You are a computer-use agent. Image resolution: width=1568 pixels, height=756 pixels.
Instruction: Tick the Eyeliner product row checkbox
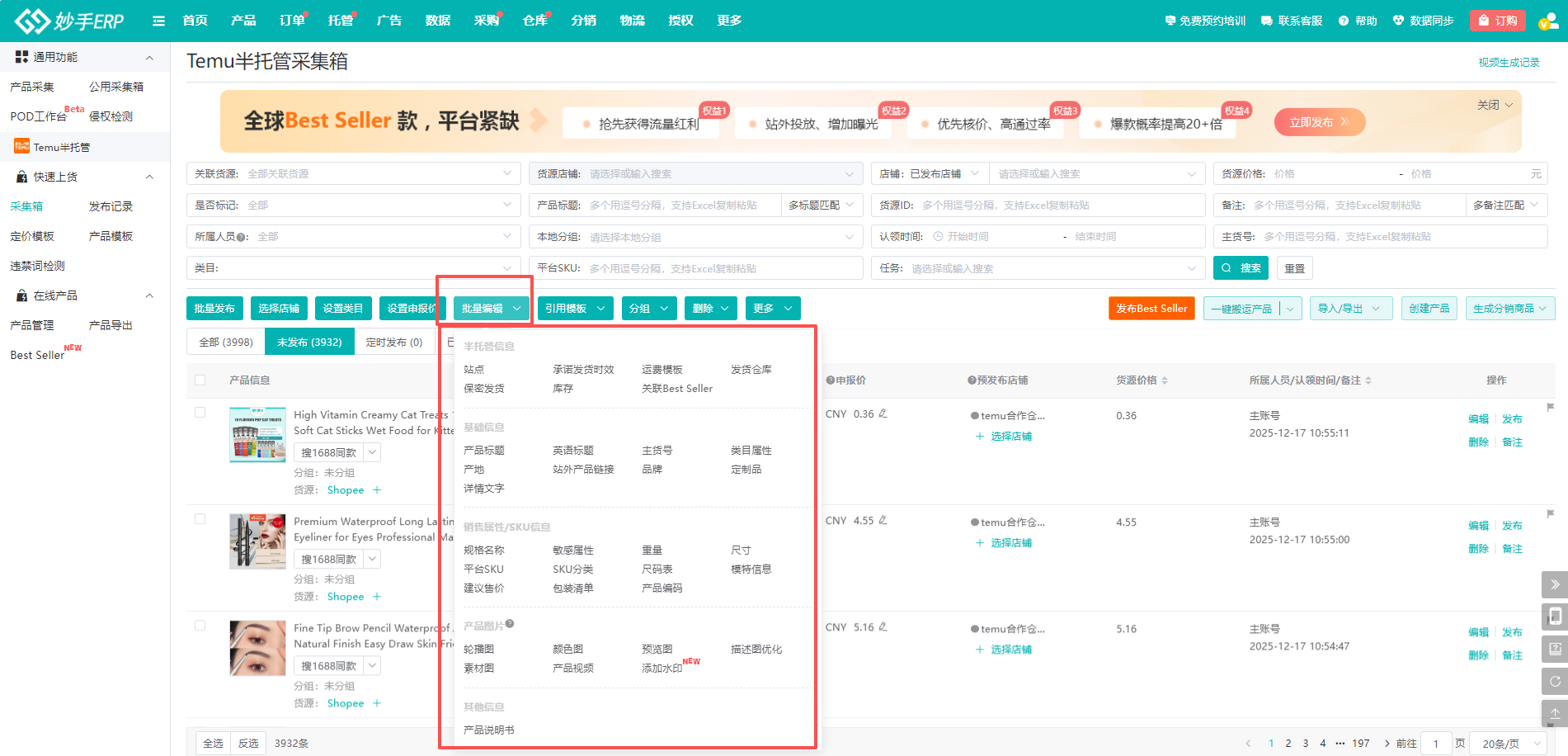coord(200,517)
